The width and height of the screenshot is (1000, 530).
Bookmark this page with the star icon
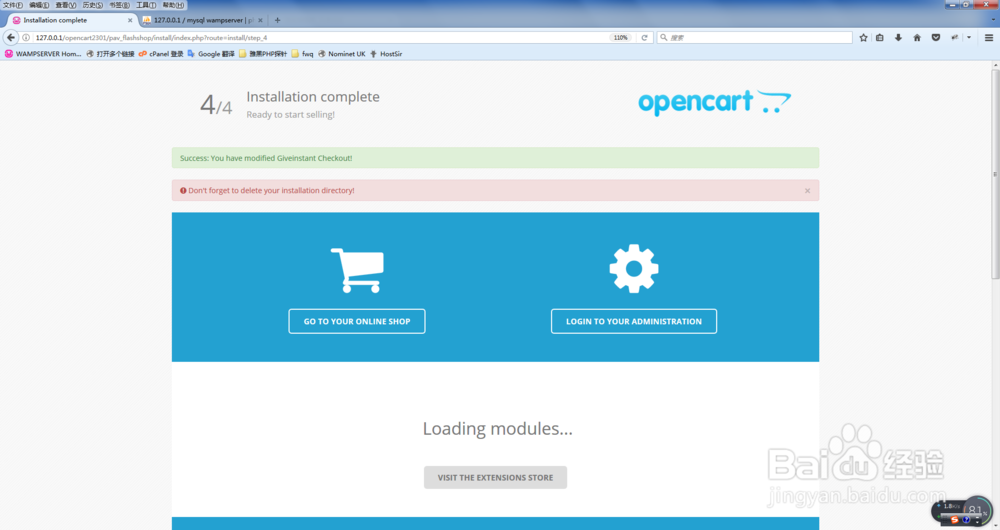(x=864, y=38)
